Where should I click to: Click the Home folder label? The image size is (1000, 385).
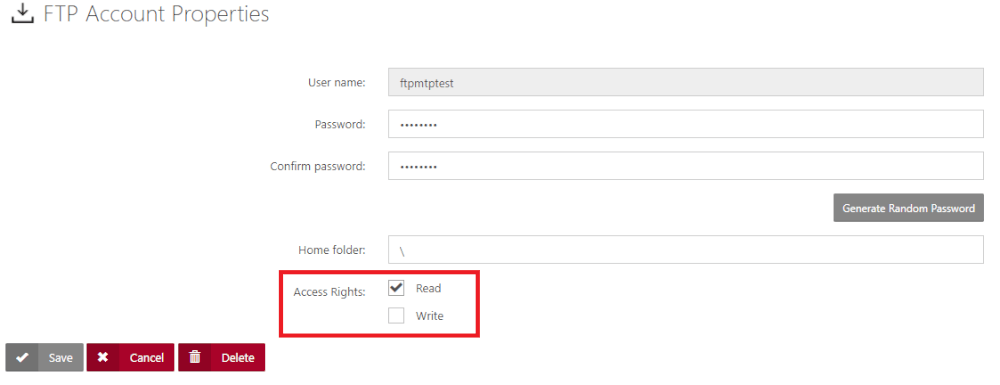pos(332,250)
